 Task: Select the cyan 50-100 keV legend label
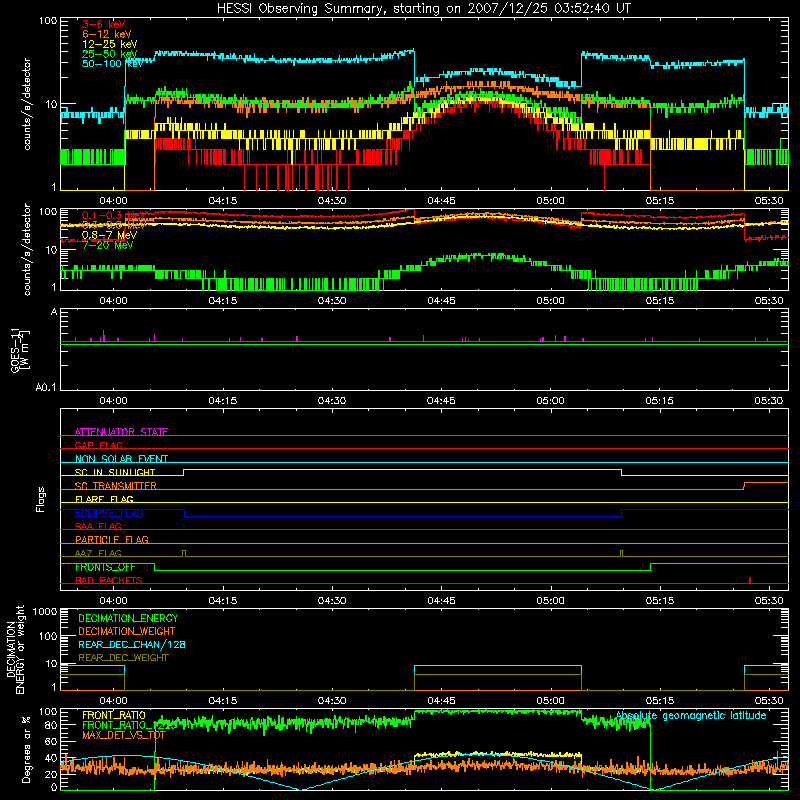pos(112,64)
